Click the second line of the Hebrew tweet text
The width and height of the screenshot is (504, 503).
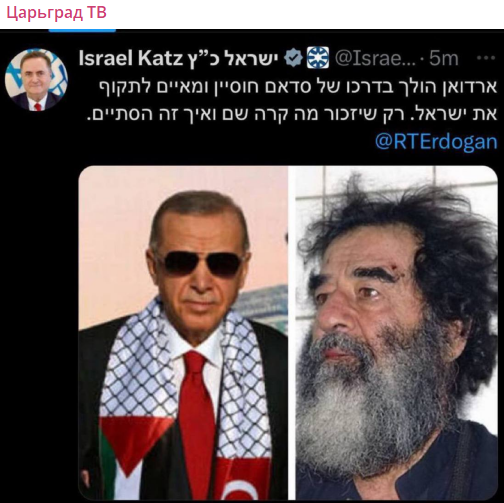click(292, 114)
